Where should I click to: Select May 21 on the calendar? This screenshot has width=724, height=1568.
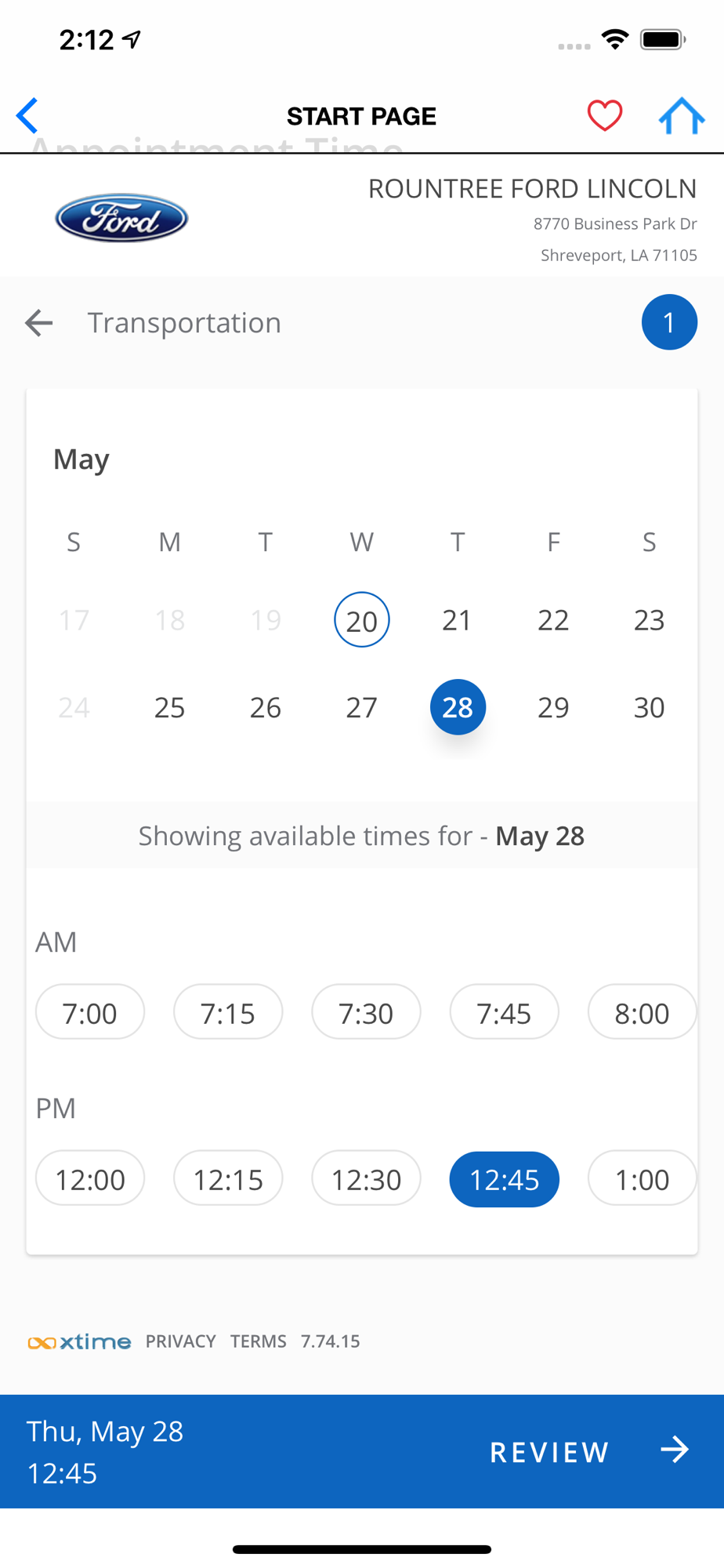[458, 620]
